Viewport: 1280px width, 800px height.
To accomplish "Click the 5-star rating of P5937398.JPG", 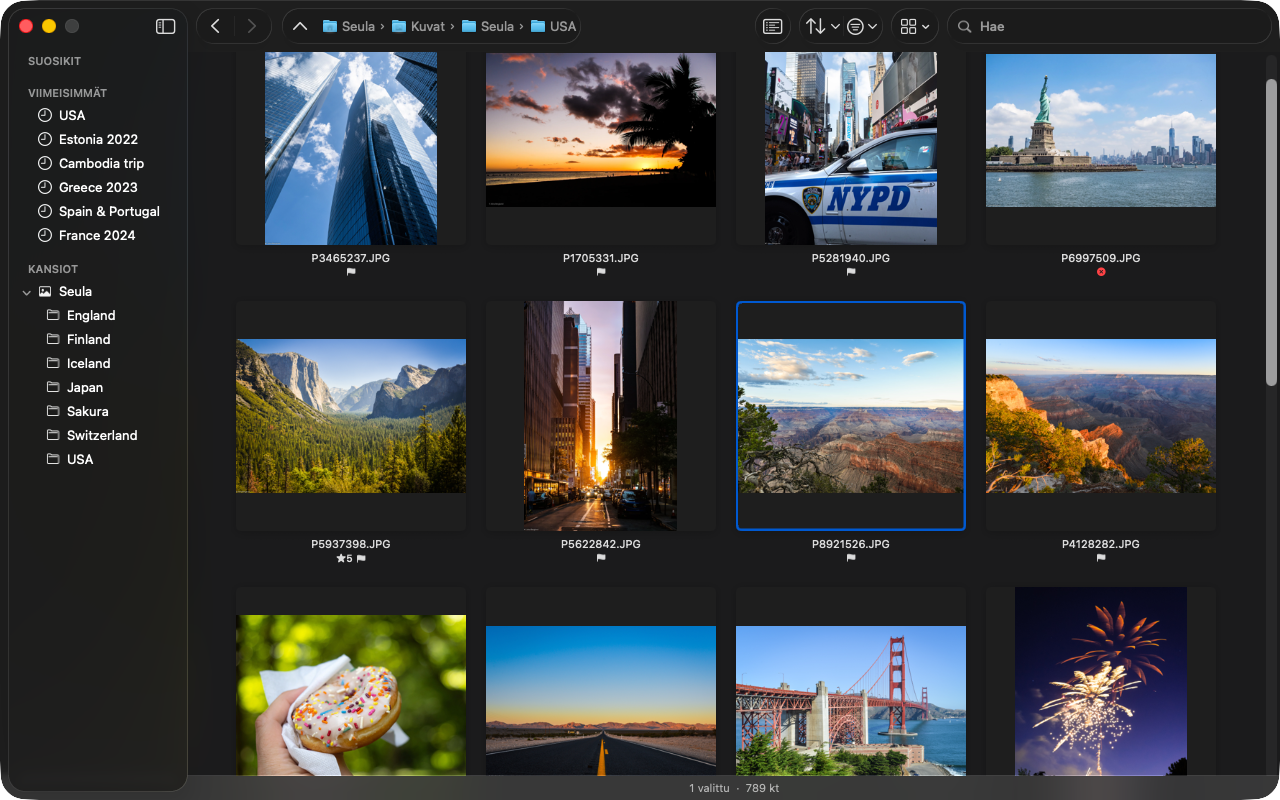I will coord(344,558).
